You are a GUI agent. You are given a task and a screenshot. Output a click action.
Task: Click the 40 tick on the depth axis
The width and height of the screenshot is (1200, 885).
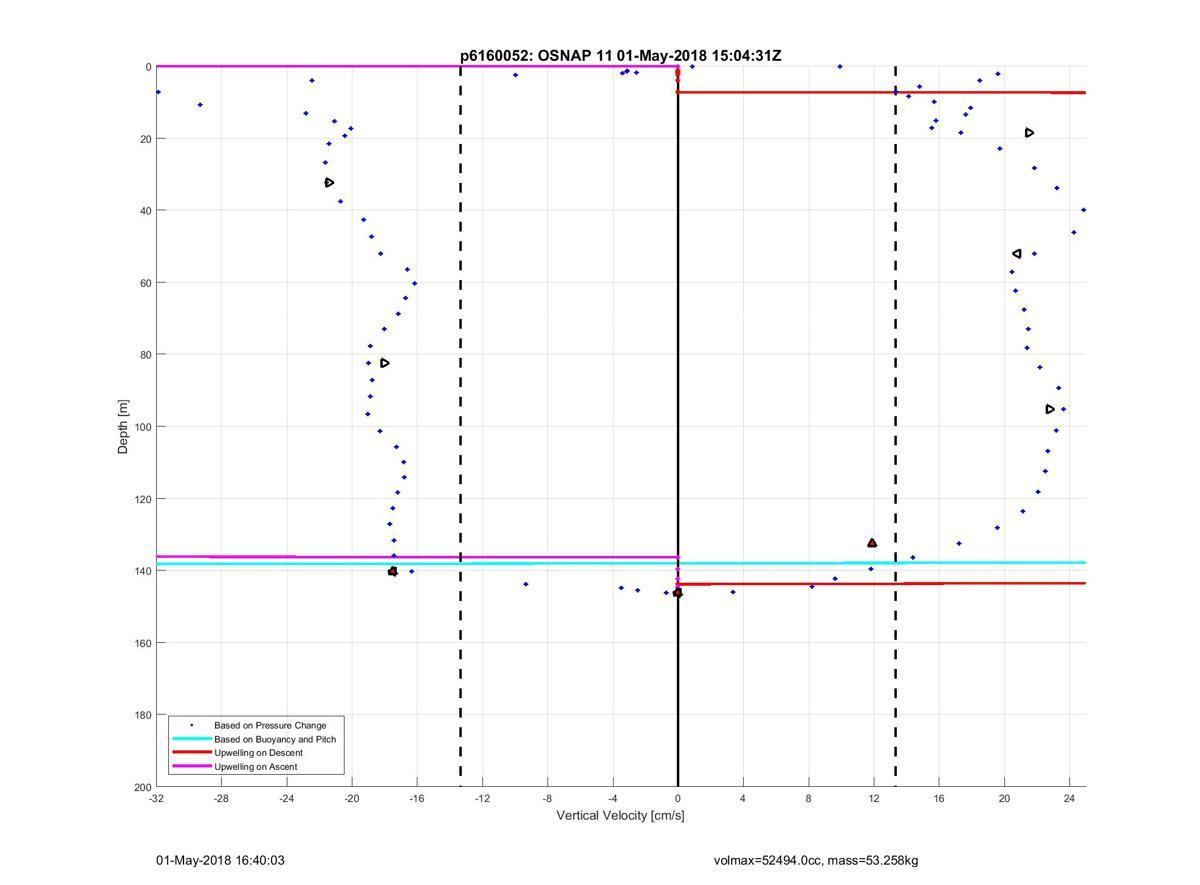pyautogui.click(x=145, y=211)
